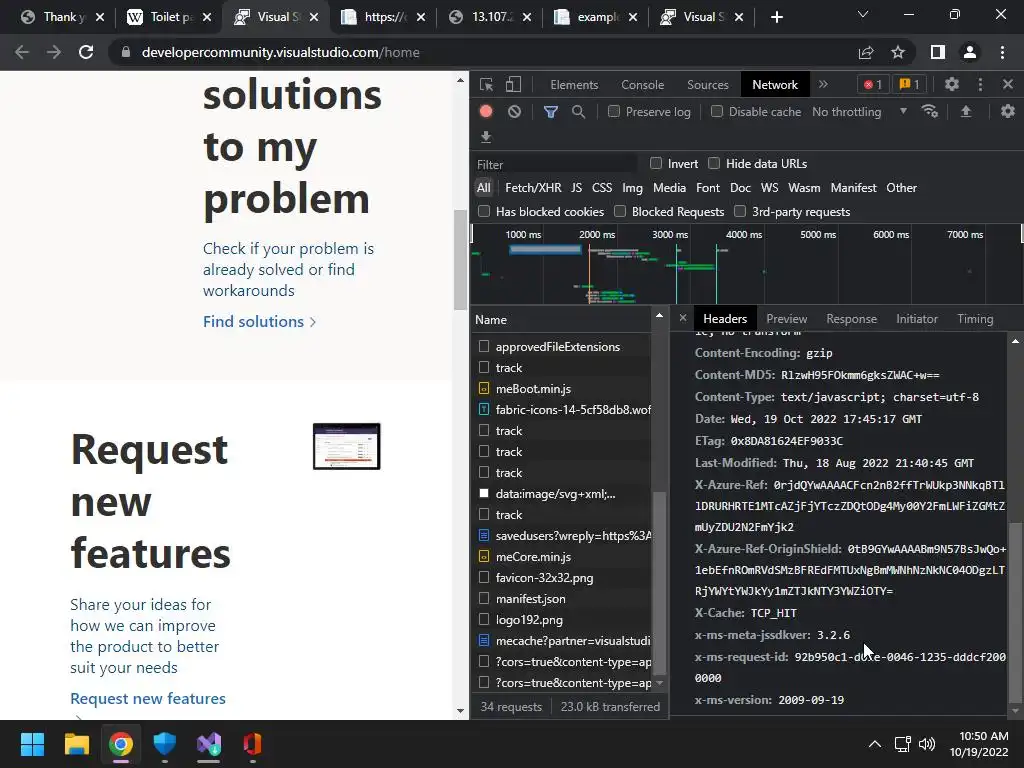Open File Explorer from taskbar

tap(76, 744)
